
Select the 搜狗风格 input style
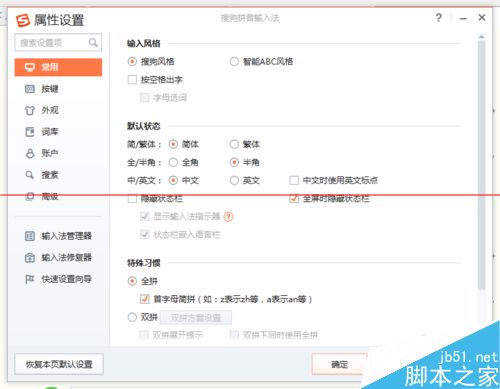click(132, 62)
